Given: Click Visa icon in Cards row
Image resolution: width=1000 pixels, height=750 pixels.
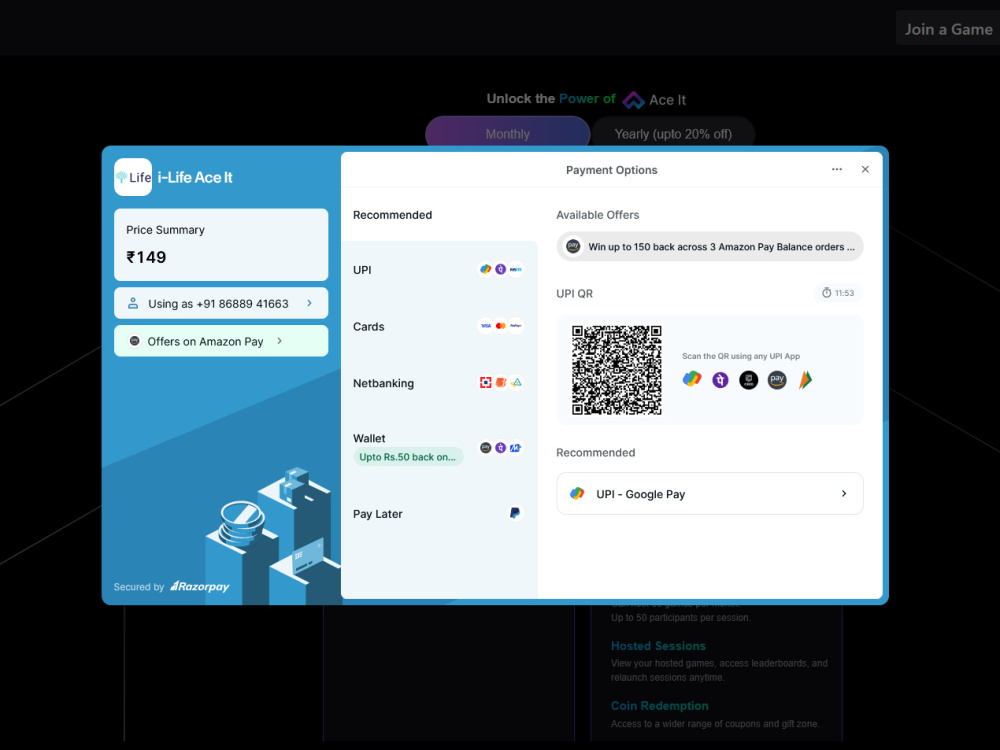Looking at the screenshot, I should (x=486, y=326).
